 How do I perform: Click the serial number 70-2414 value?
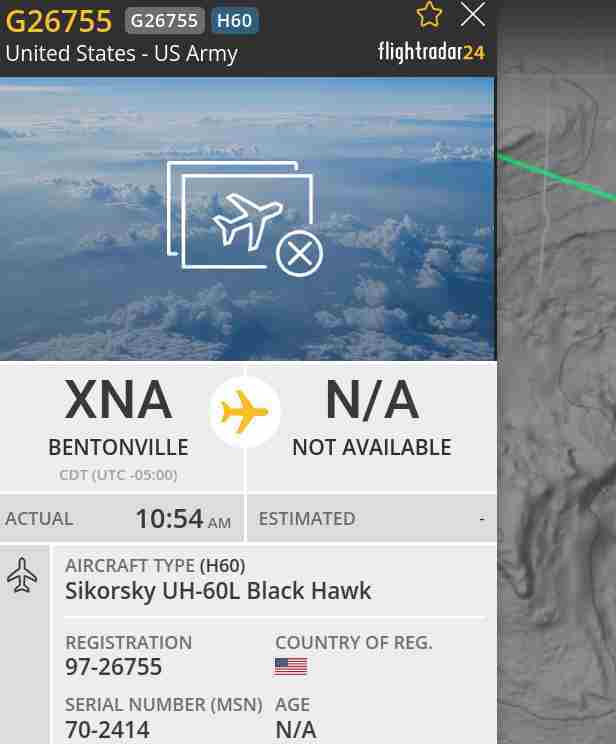point(107,730)
